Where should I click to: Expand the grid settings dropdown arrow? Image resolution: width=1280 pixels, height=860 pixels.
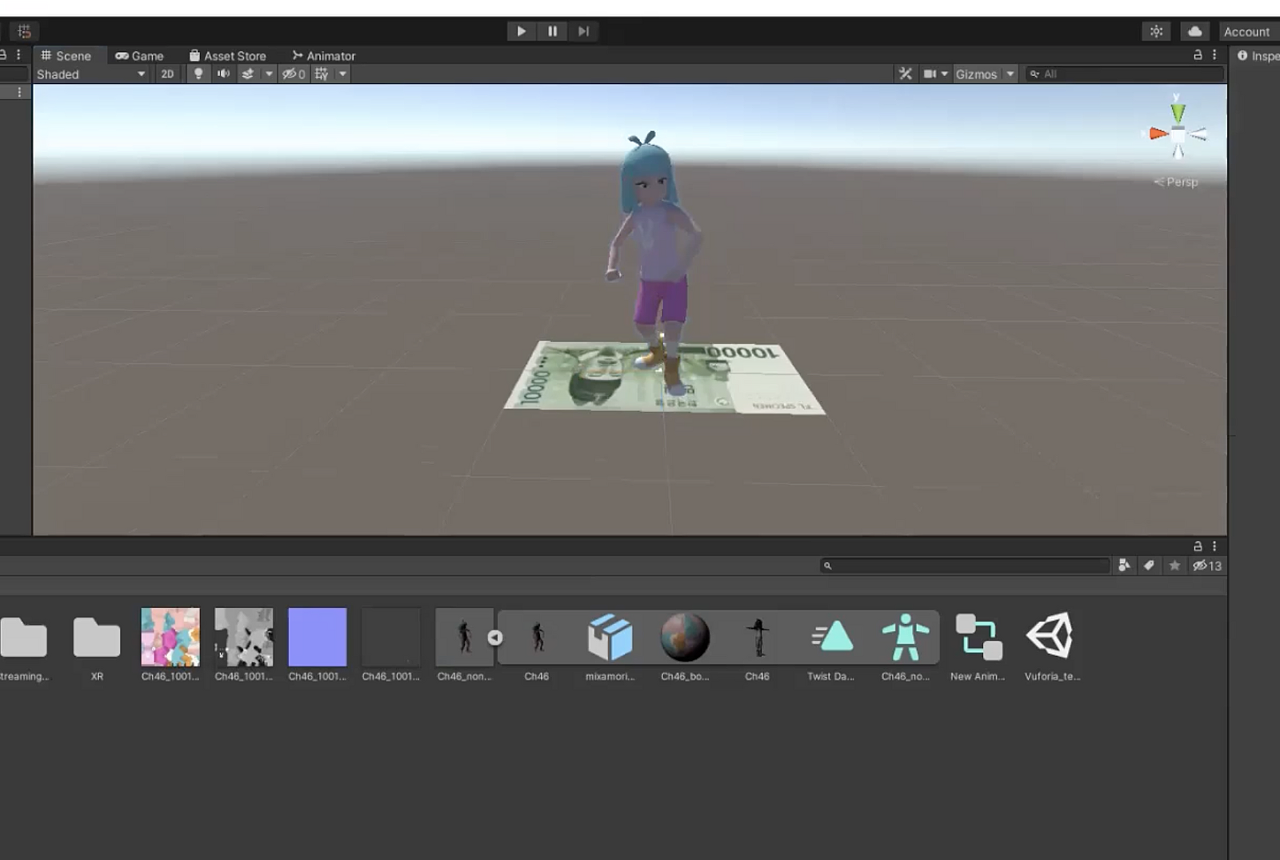coord(342,74)
